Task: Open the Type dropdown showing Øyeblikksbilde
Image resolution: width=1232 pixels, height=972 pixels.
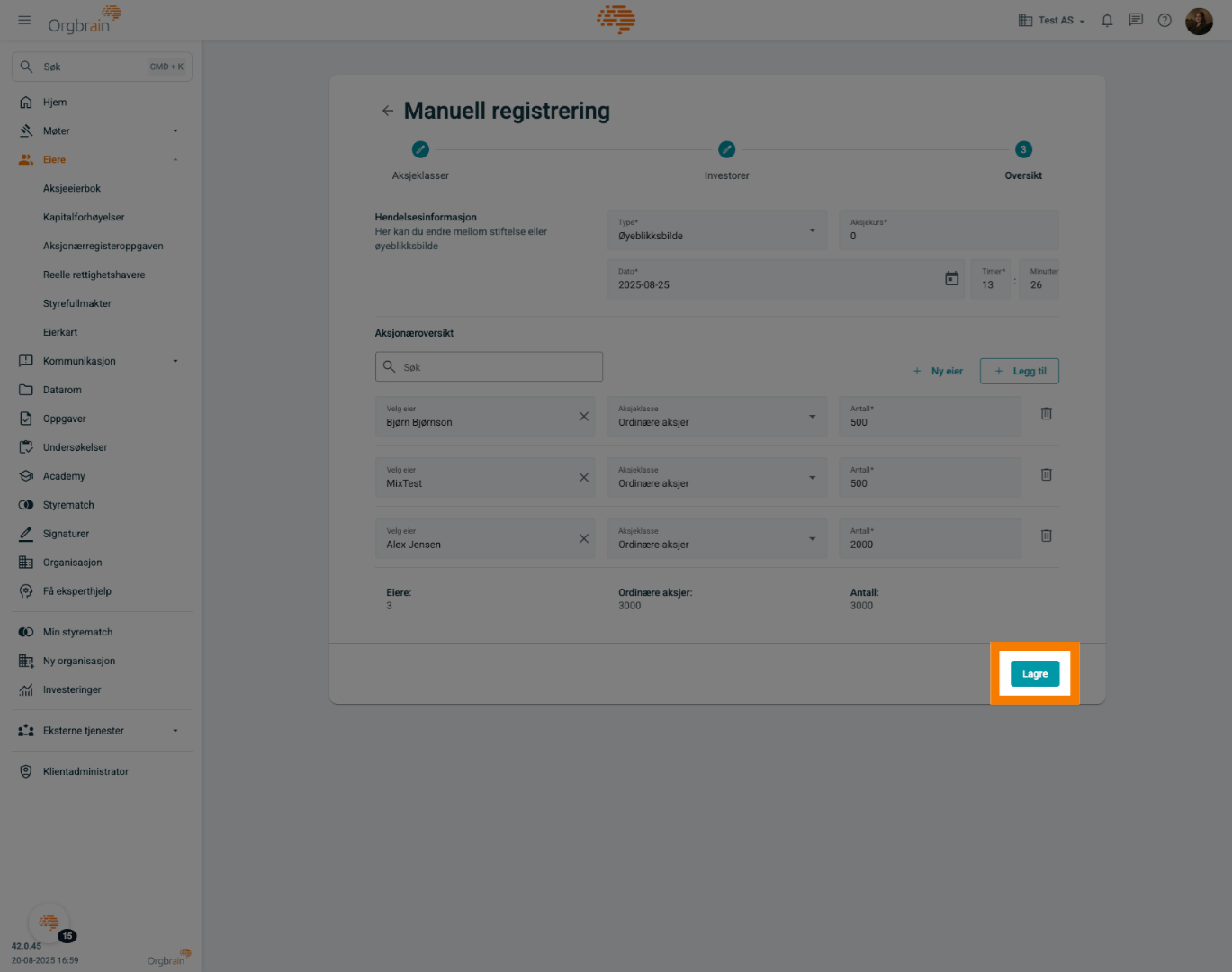Action: pyautogui.click(x=716, y=230)
